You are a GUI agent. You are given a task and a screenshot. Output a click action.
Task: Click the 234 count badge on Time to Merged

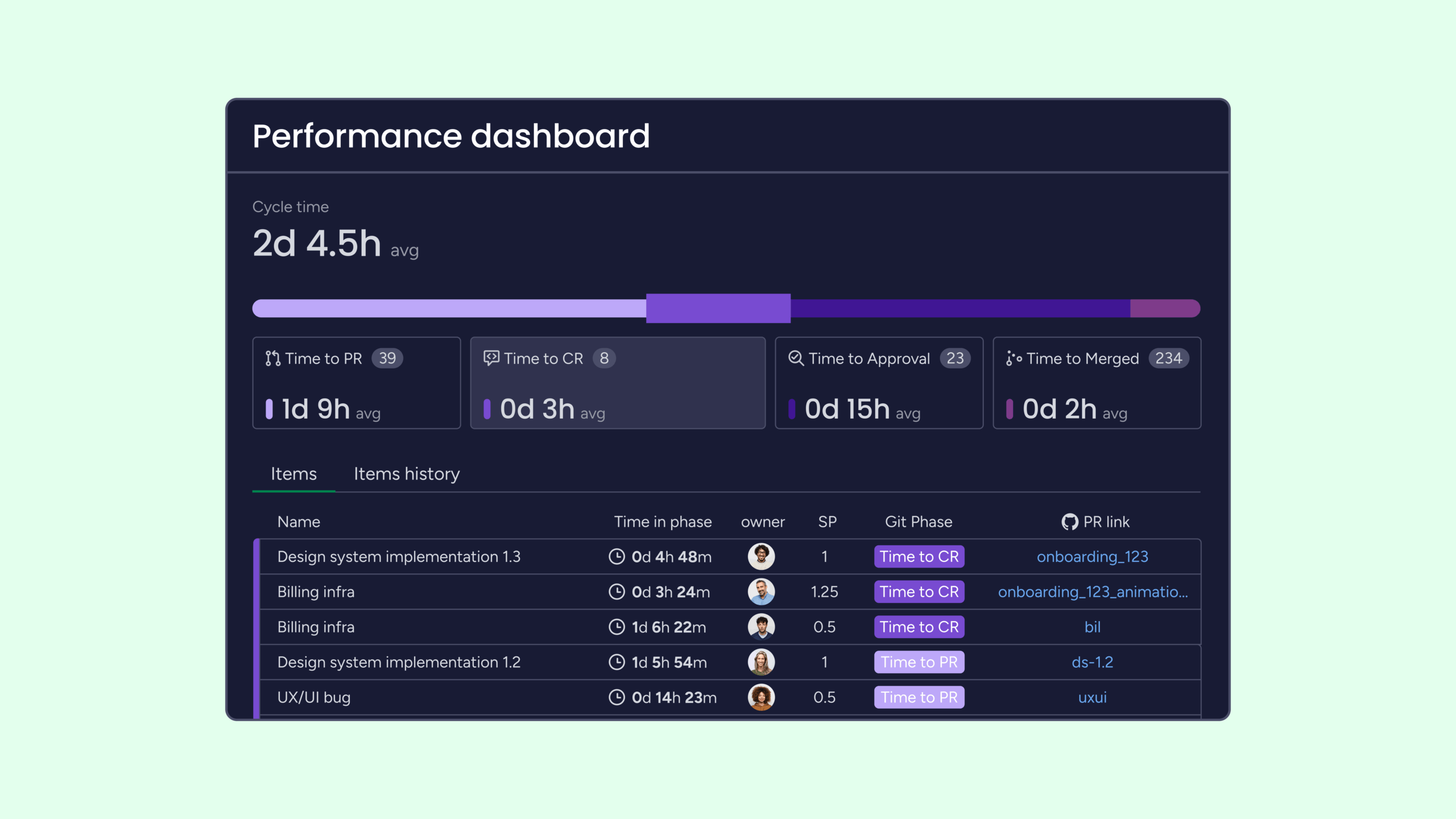[x=1168, y=358]
